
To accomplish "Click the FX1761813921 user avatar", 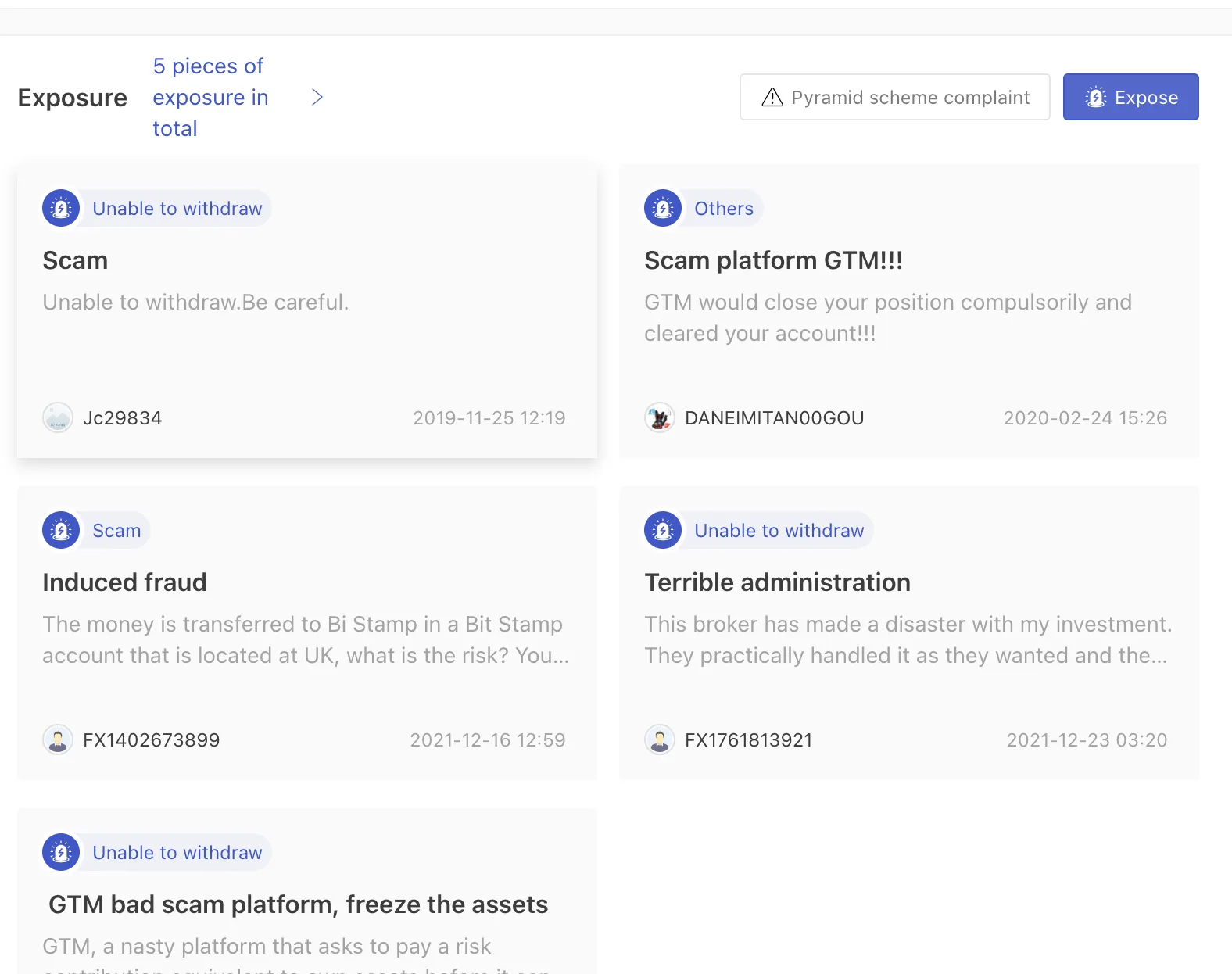I will click(660, 740).
